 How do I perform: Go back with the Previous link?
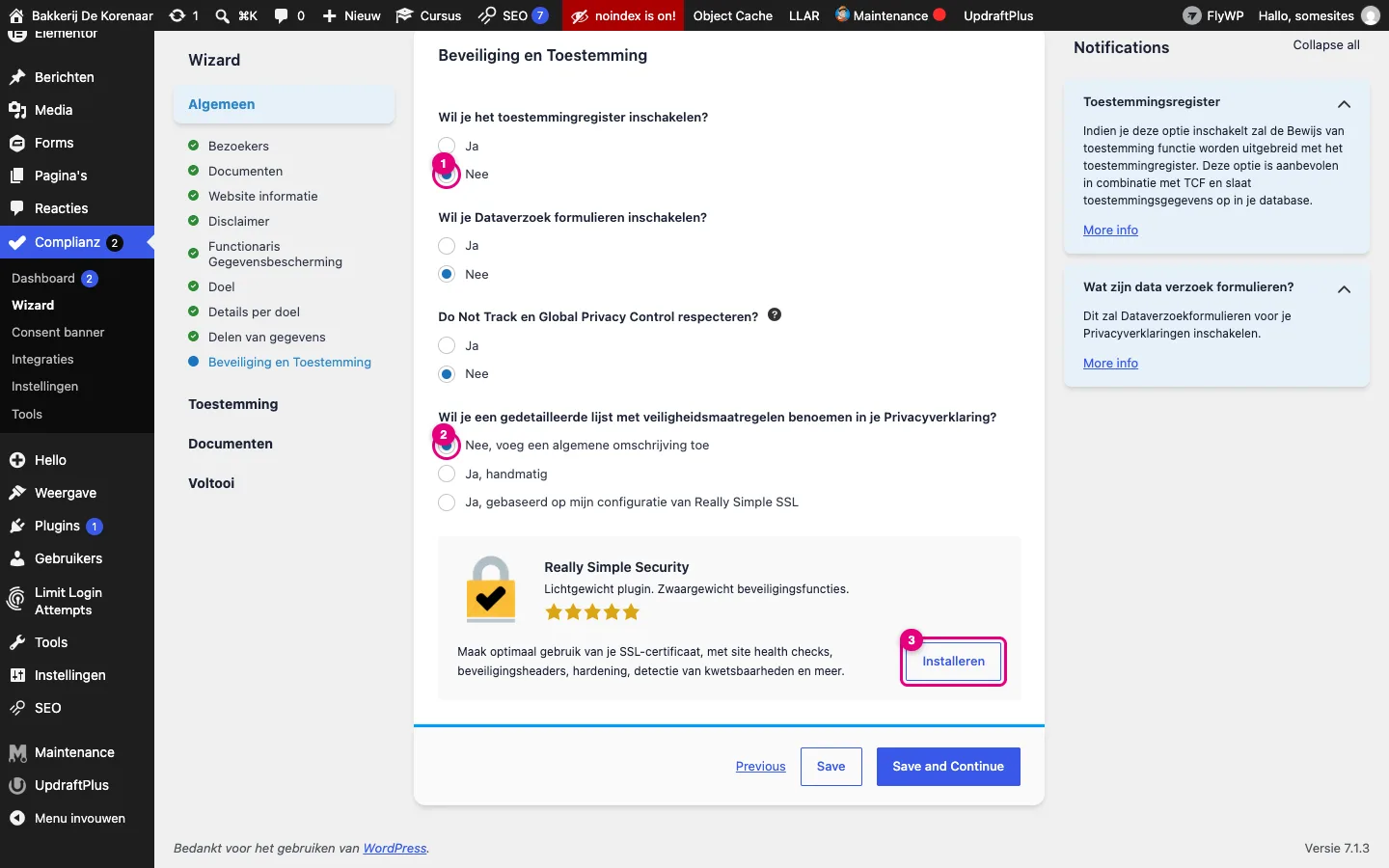(761, 767)
